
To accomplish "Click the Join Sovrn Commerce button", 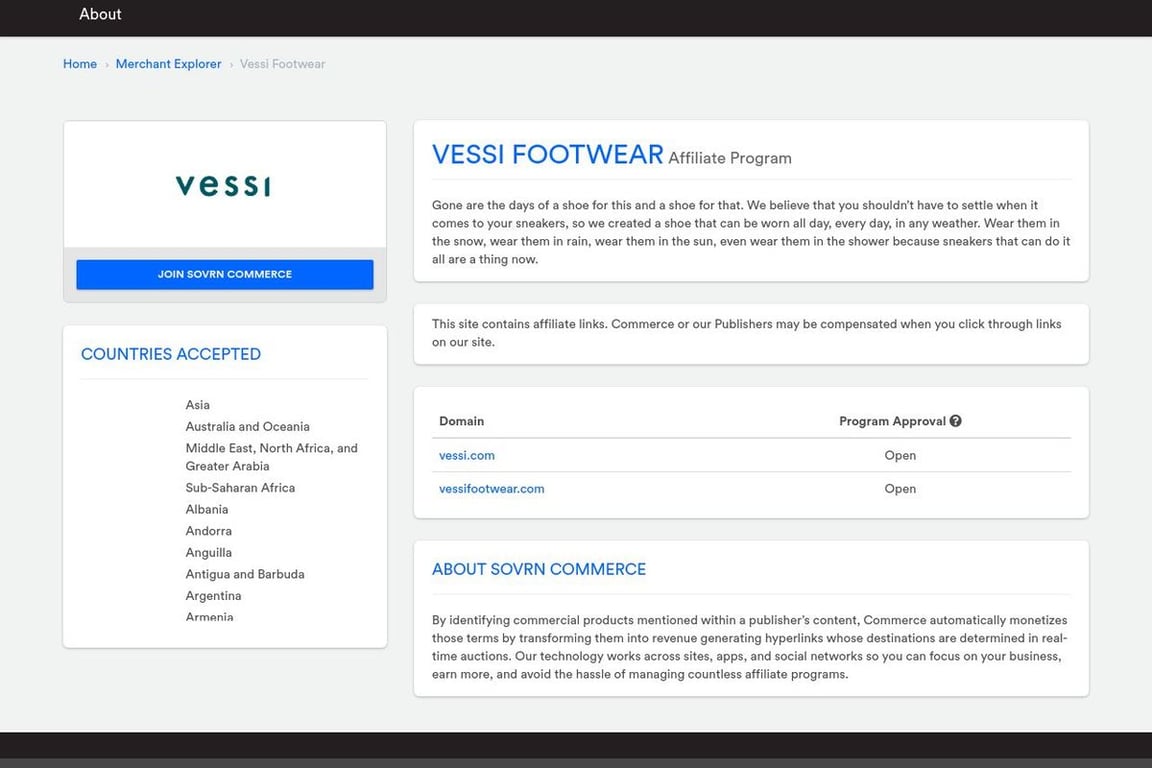I will [225, 274].
